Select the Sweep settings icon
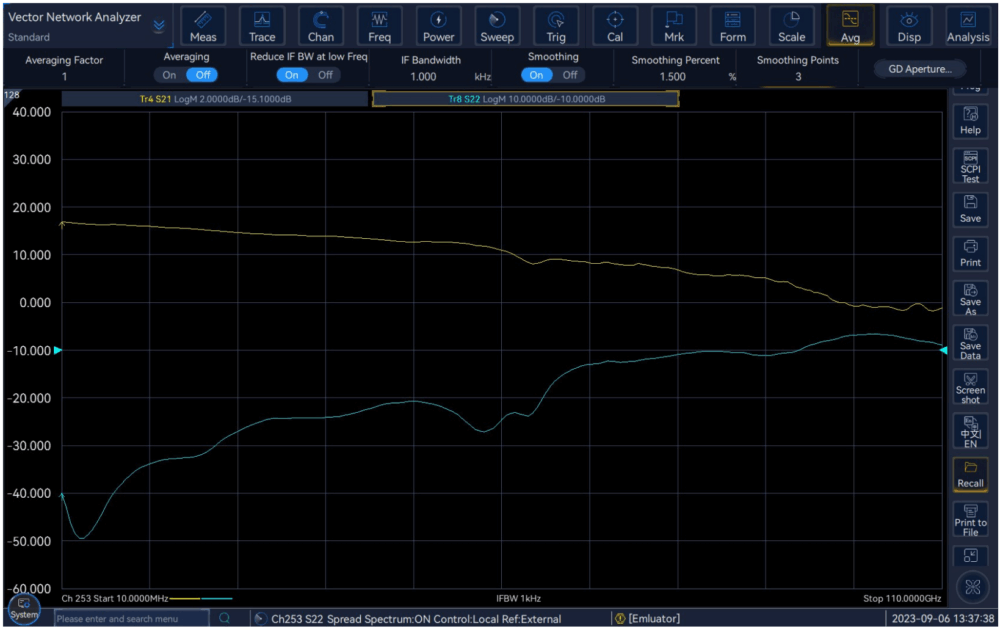Viewport: 1000px width, 629px height. [497, 26]
